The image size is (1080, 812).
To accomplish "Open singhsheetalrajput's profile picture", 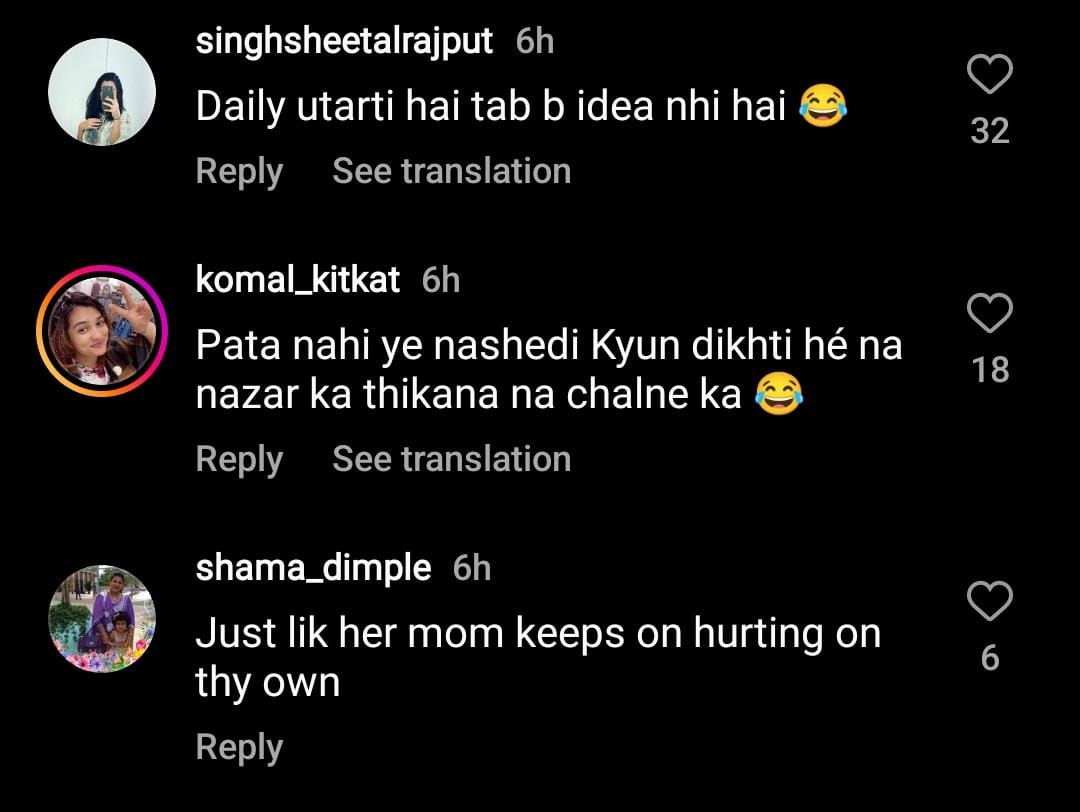I will (102, 92).
